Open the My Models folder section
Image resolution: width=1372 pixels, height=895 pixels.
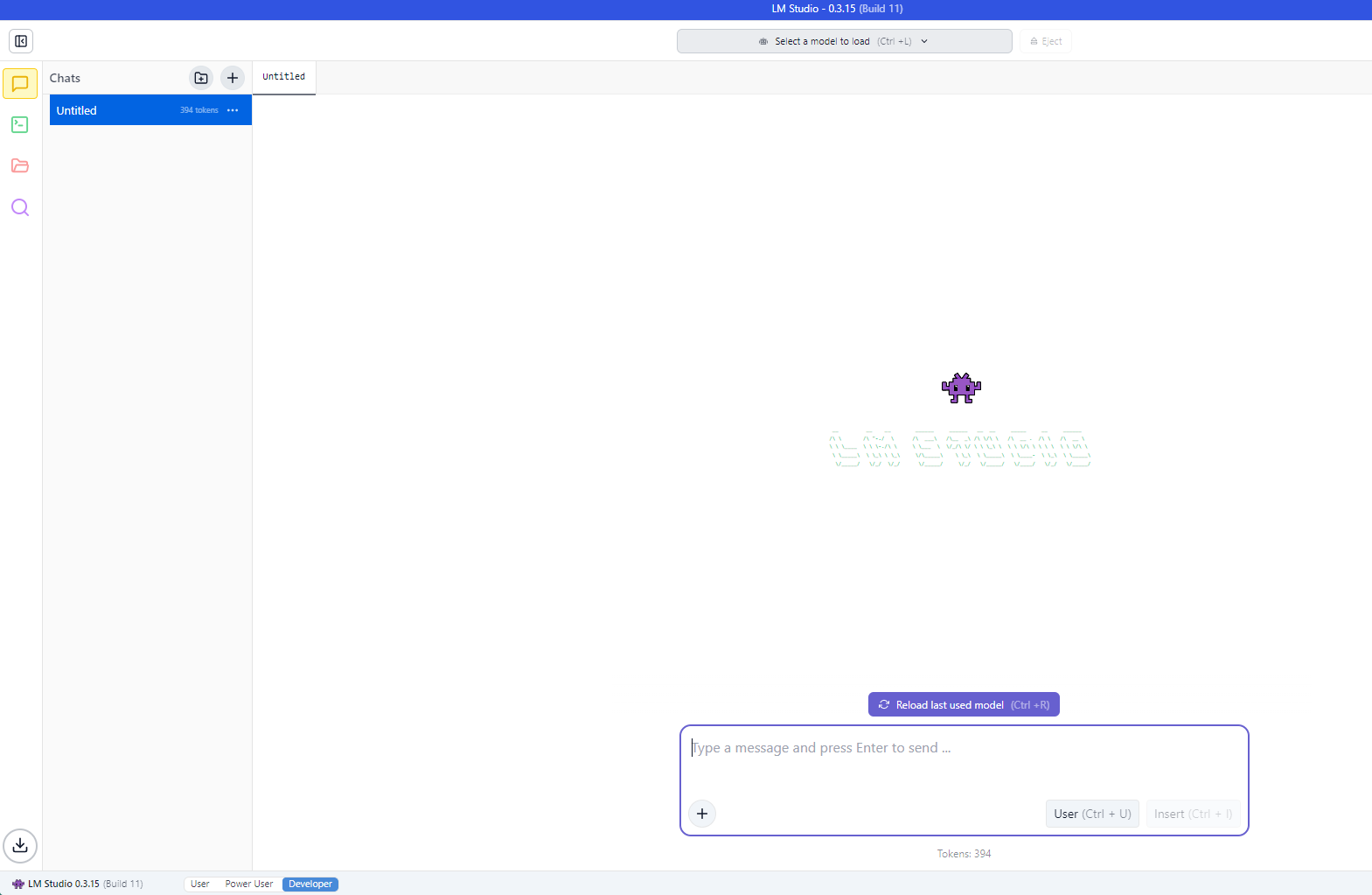pyautogui.click(x=20, y=166)
